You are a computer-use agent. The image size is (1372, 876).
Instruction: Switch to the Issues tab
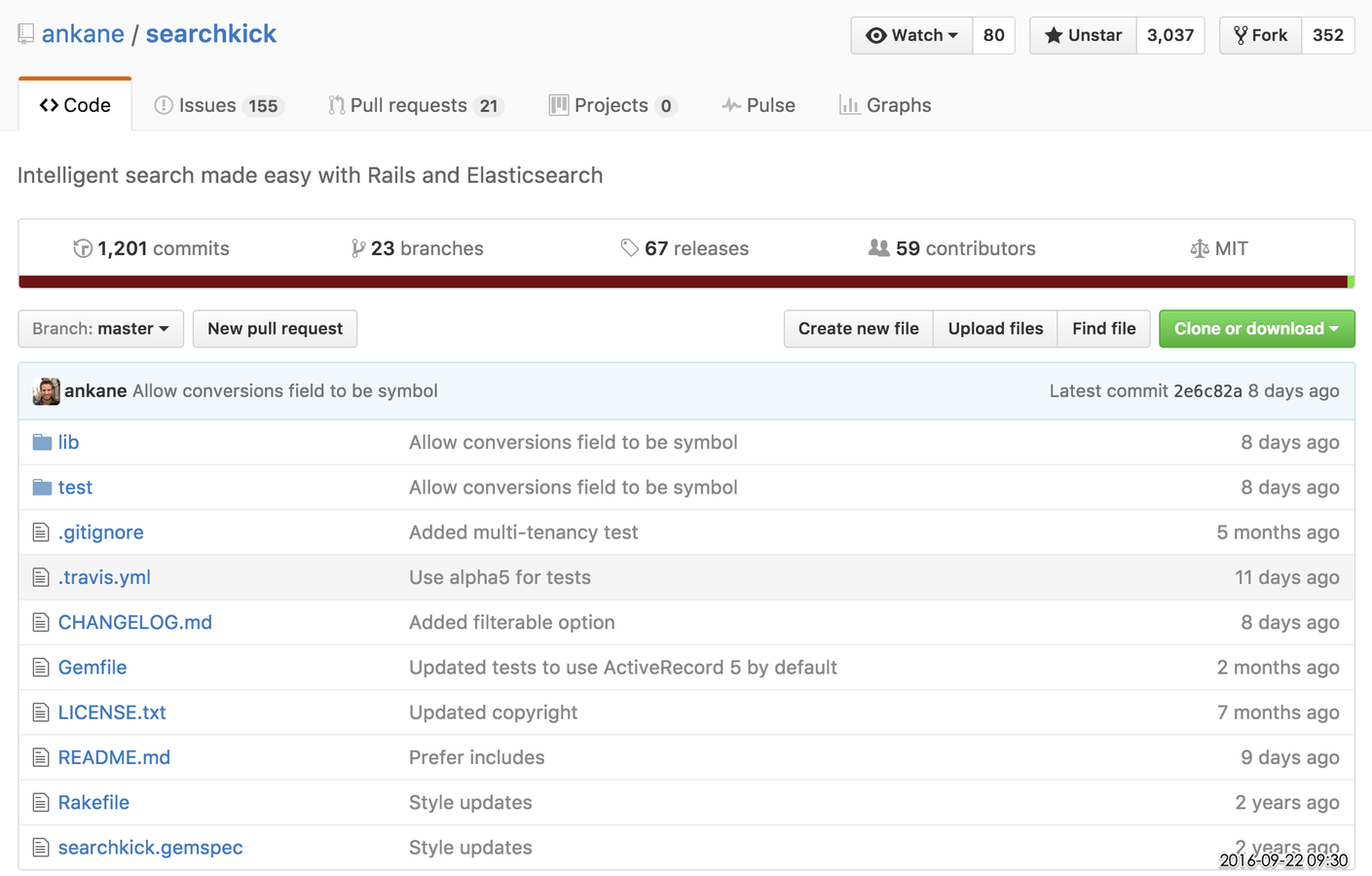(x=219, y=105)
